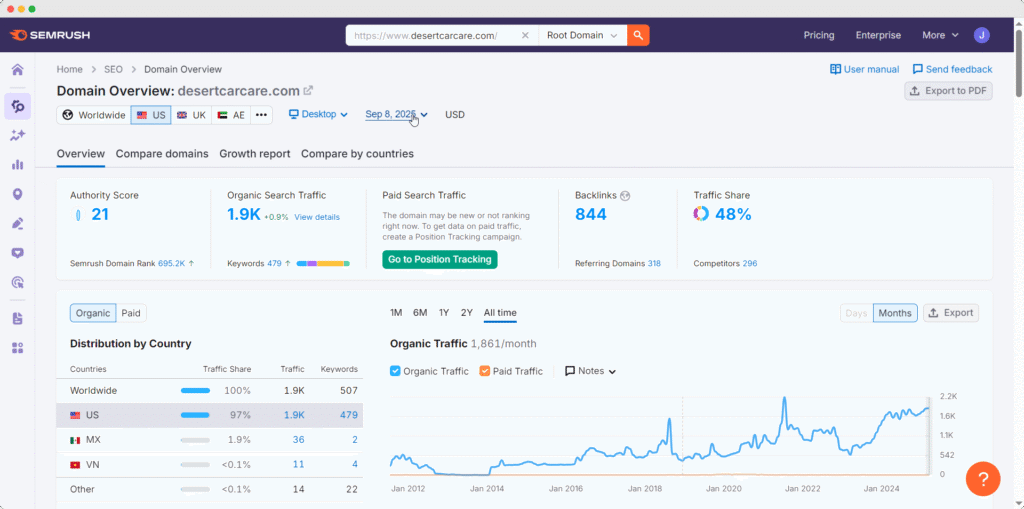Click the orange help question mark button
Screen dimensions: 1024x509
pos(983,478)
